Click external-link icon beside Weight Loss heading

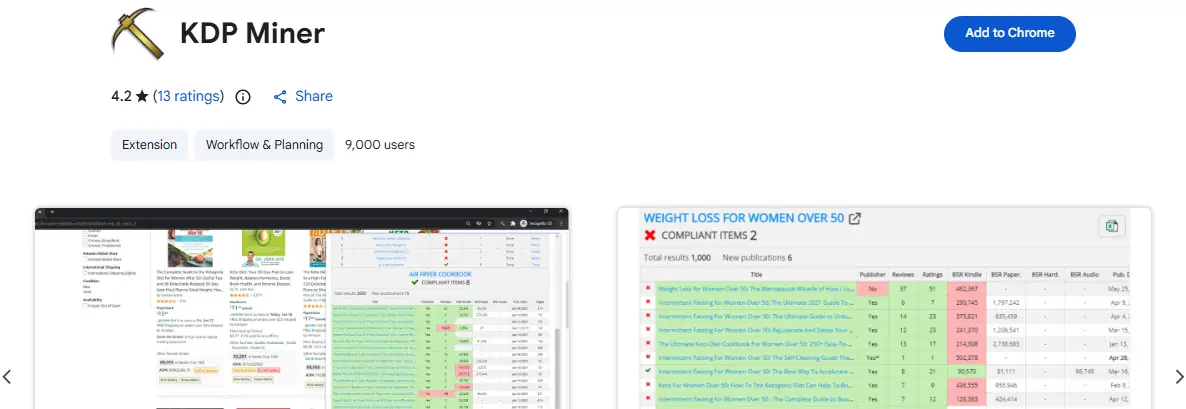click(x=855, y=219)
